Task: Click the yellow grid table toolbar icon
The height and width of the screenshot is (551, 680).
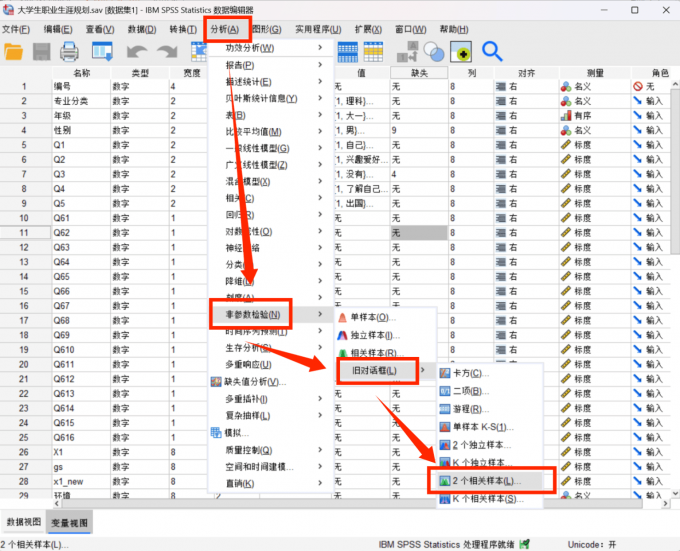Action: tap(373, 52)
